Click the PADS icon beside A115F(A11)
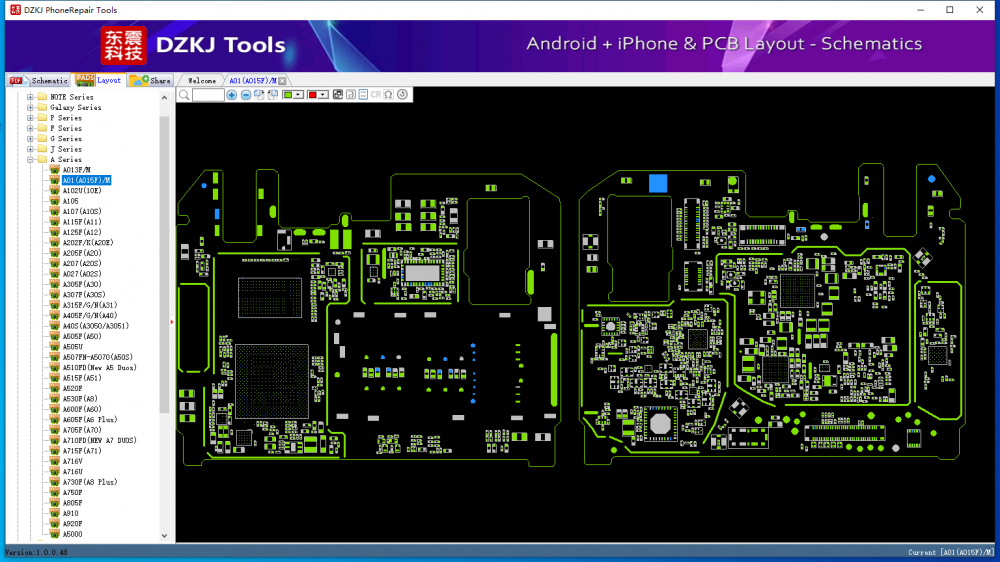This screenshot has width=1000, height=562. coord(55,222)
